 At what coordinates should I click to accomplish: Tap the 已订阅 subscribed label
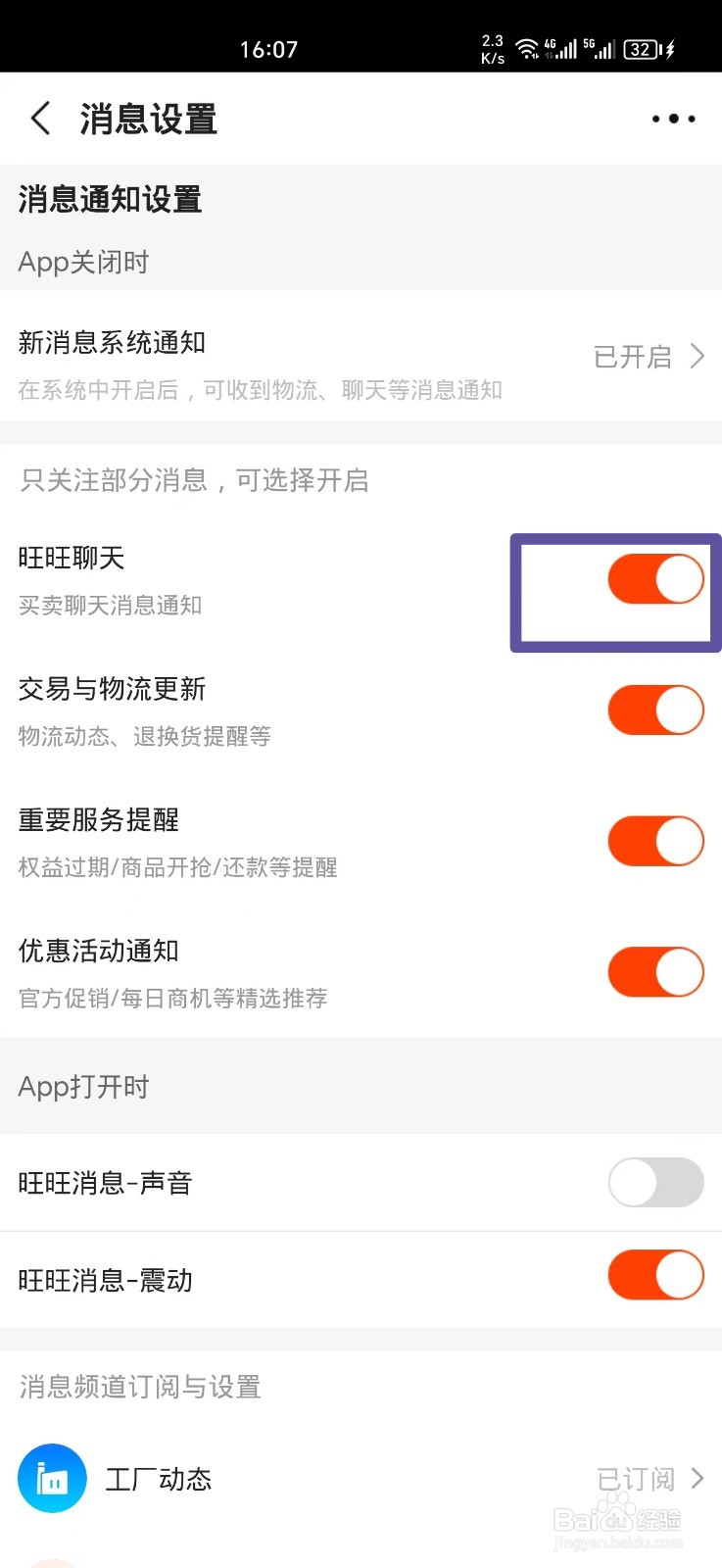tap(635, 1478)
